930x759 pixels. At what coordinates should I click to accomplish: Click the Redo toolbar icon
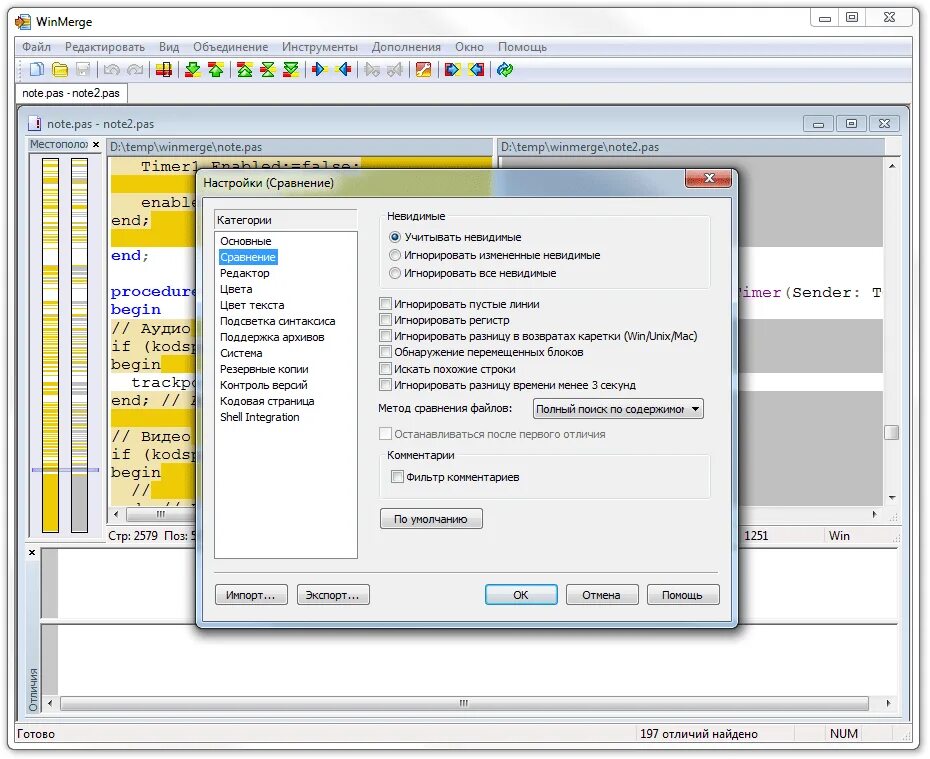(135, 70)
